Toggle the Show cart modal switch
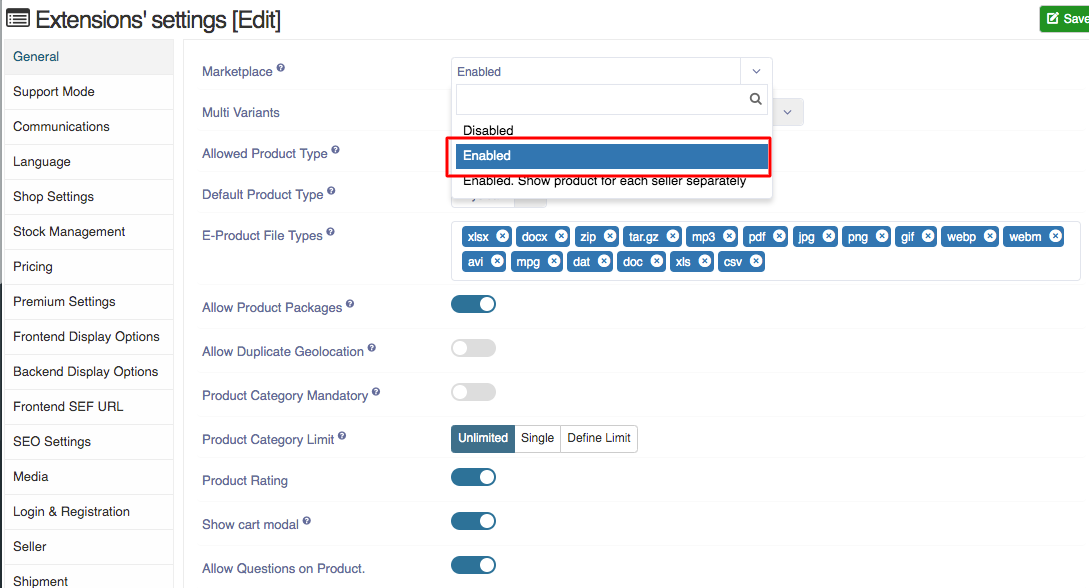This screenshot has height=588, width=1089. click(x=473, y=521)
